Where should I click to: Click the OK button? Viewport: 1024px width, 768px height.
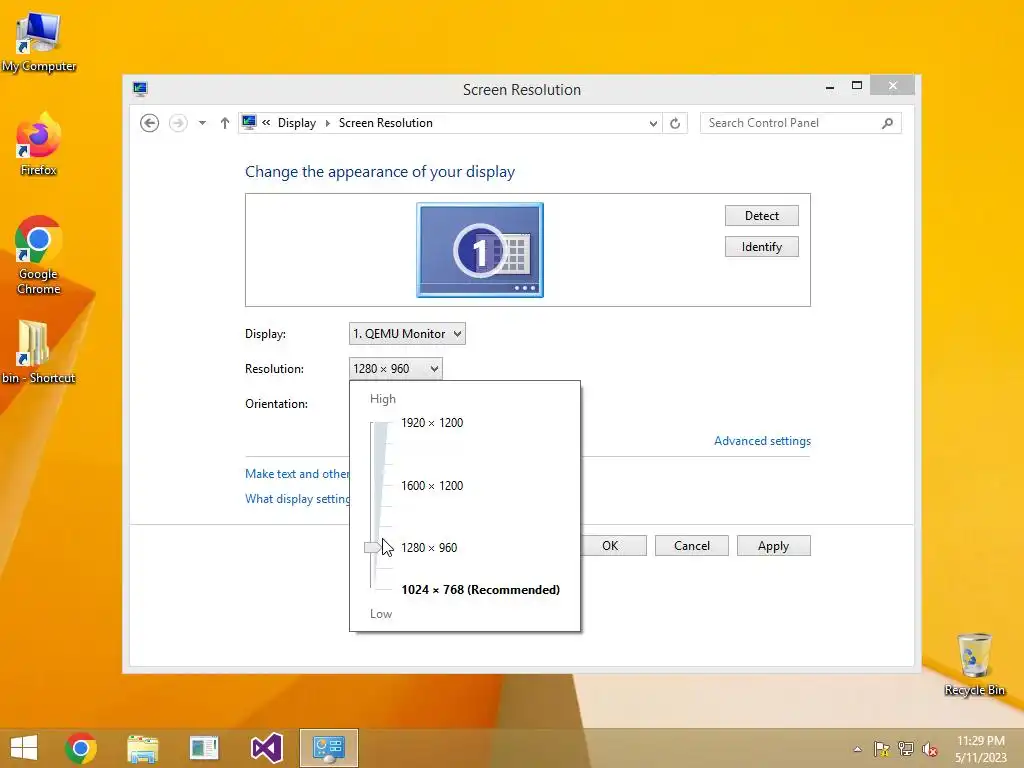[x=613, y=546]
